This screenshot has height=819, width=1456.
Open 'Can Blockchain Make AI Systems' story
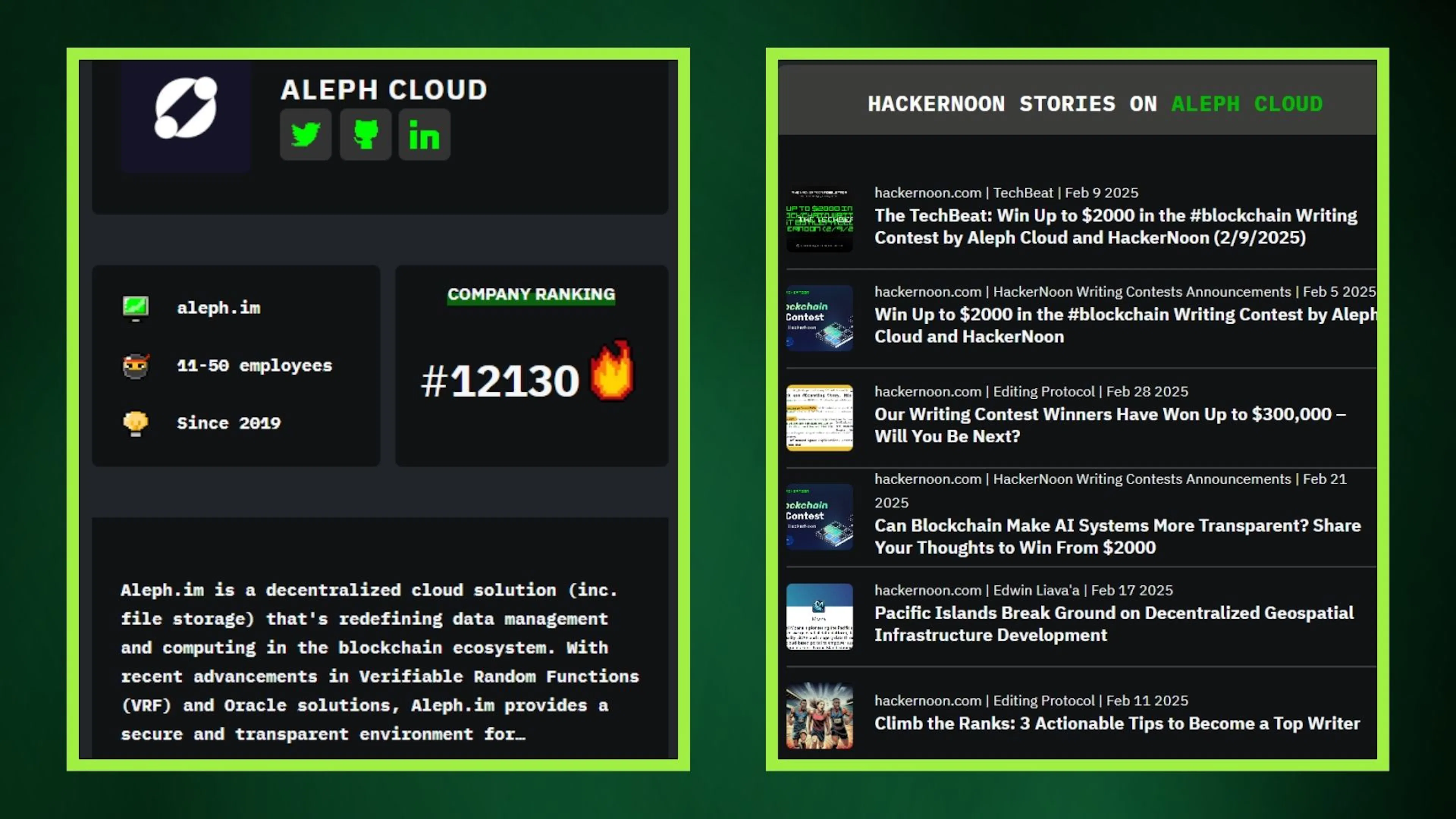[x=1117, y=537]
